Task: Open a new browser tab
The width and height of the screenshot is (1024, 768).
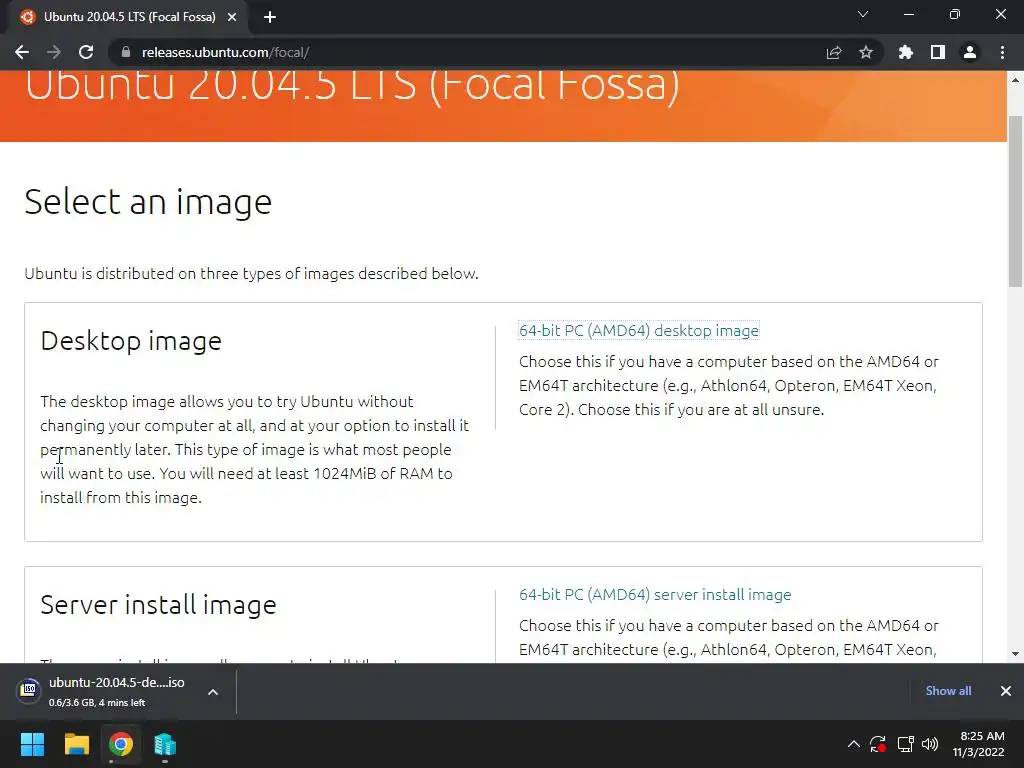Action: point(270,17)
